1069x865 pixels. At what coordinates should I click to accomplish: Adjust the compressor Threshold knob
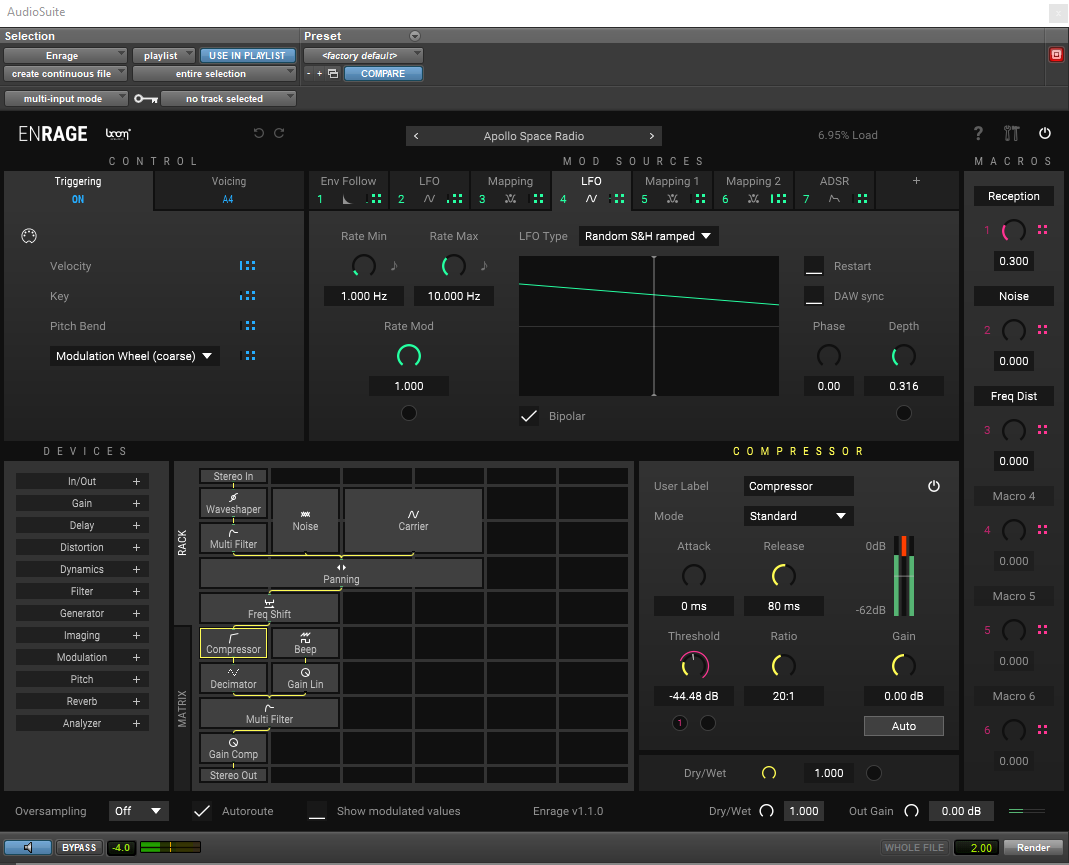[694, 664]
